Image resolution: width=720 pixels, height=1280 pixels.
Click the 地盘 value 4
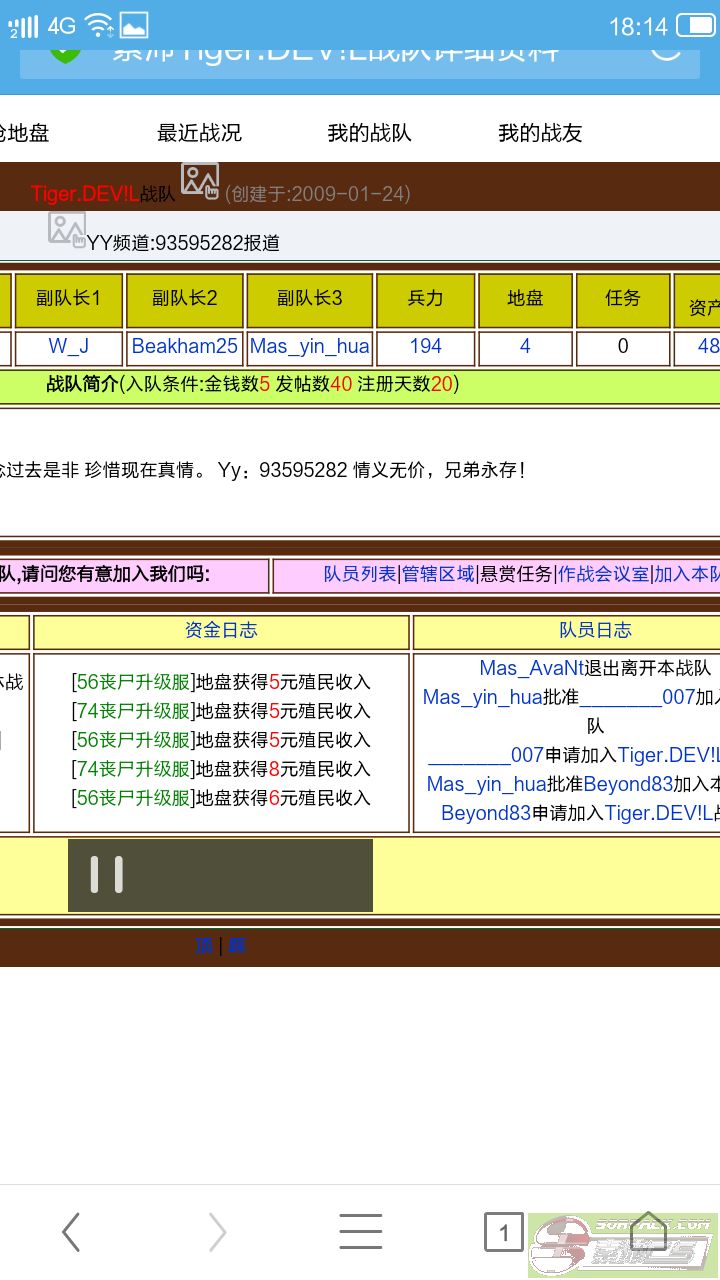pos(525,346)
